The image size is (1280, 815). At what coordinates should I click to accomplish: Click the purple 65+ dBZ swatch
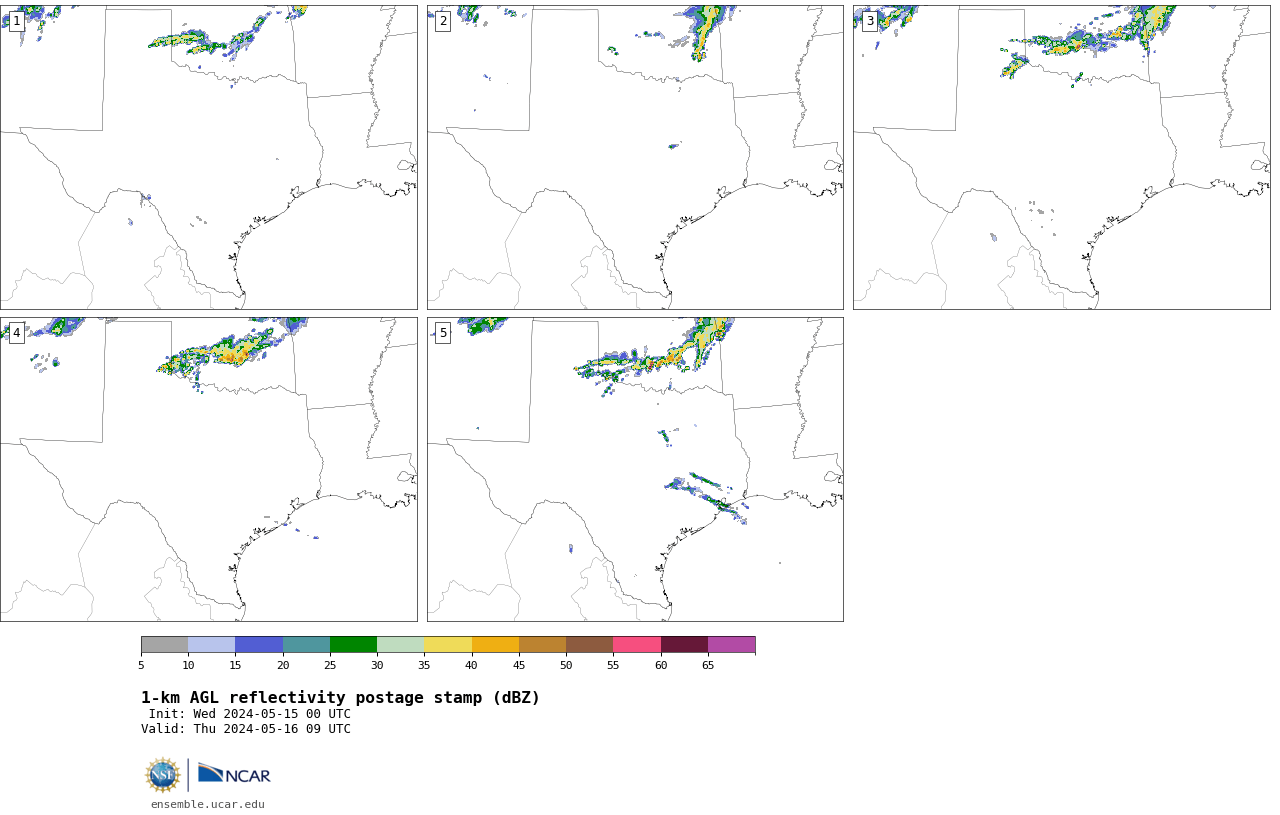point(731,644)
